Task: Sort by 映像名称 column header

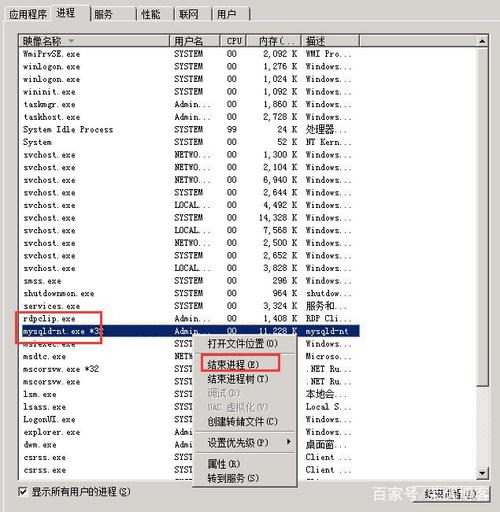Action: click(94, 41)
